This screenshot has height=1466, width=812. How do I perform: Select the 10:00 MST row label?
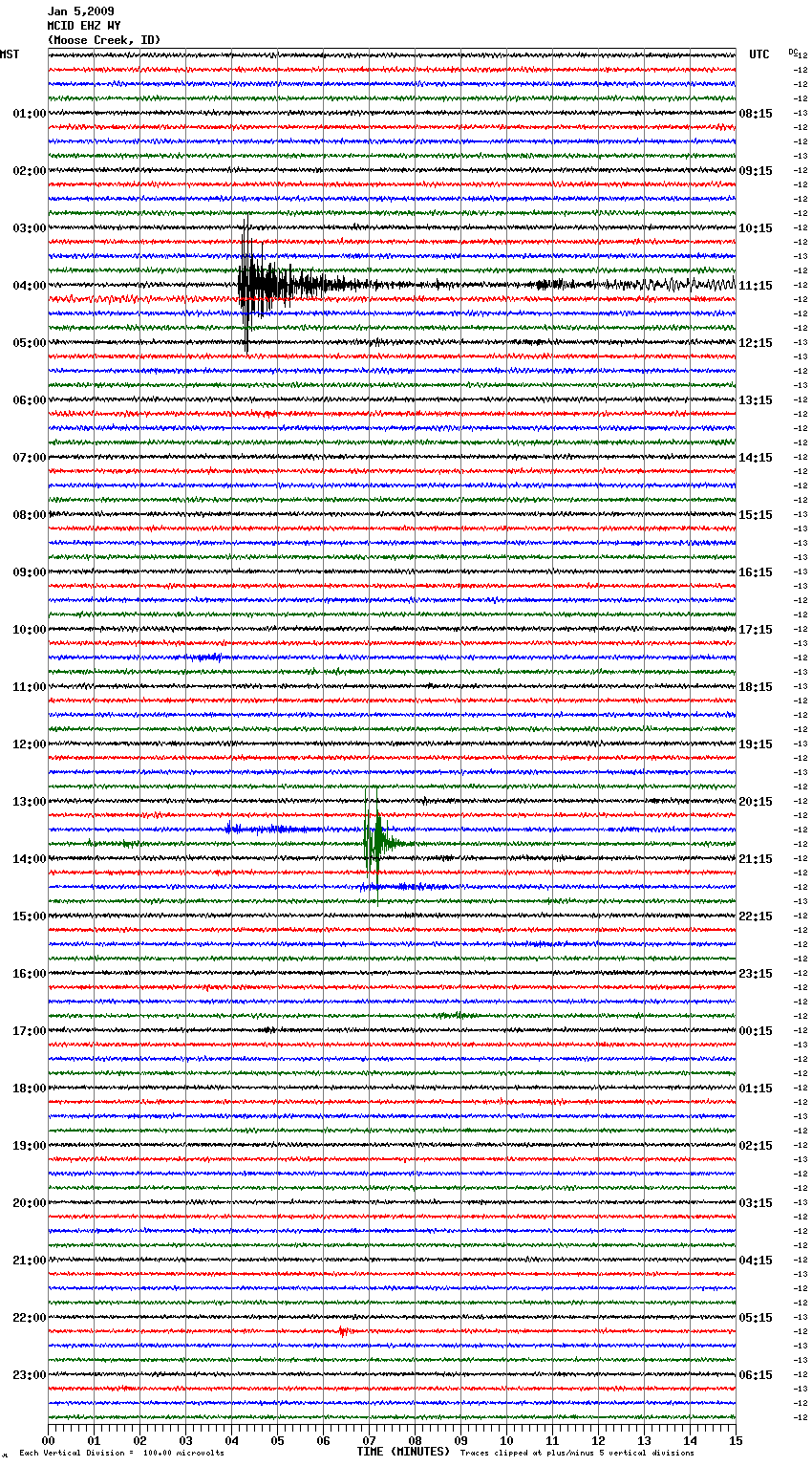(x=30, y=630)
